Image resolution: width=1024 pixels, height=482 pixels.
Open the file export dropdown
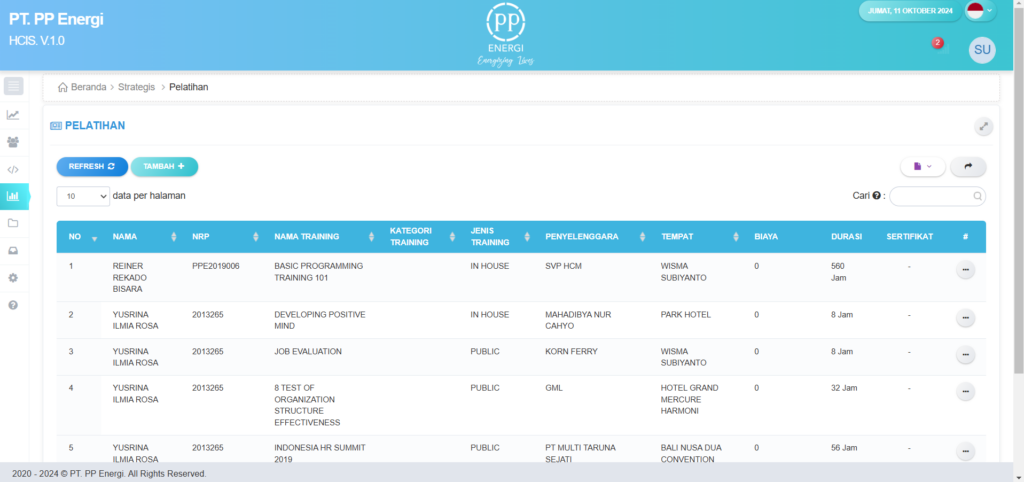[922, 167]
